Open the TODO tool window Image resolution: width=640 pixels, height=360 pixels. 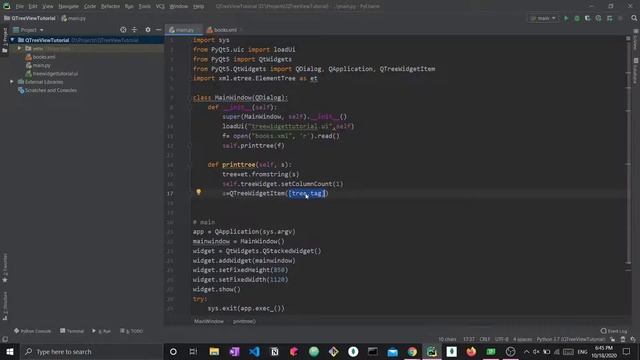click(x=131, y=331)
